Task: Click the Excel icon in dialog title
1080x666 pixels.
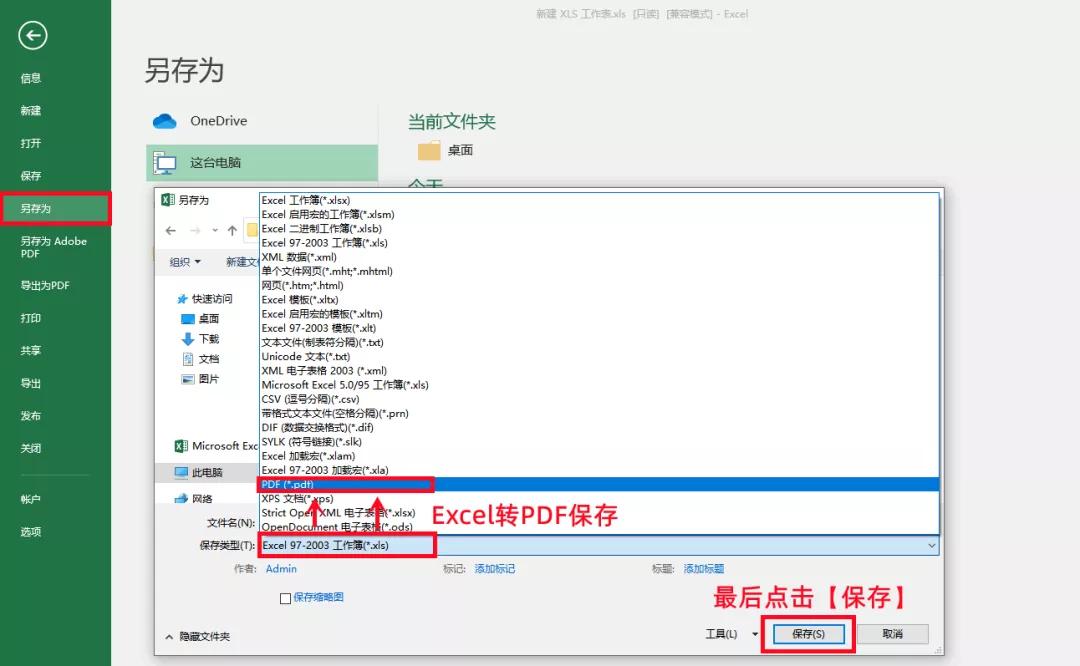Action: point(167,200)
